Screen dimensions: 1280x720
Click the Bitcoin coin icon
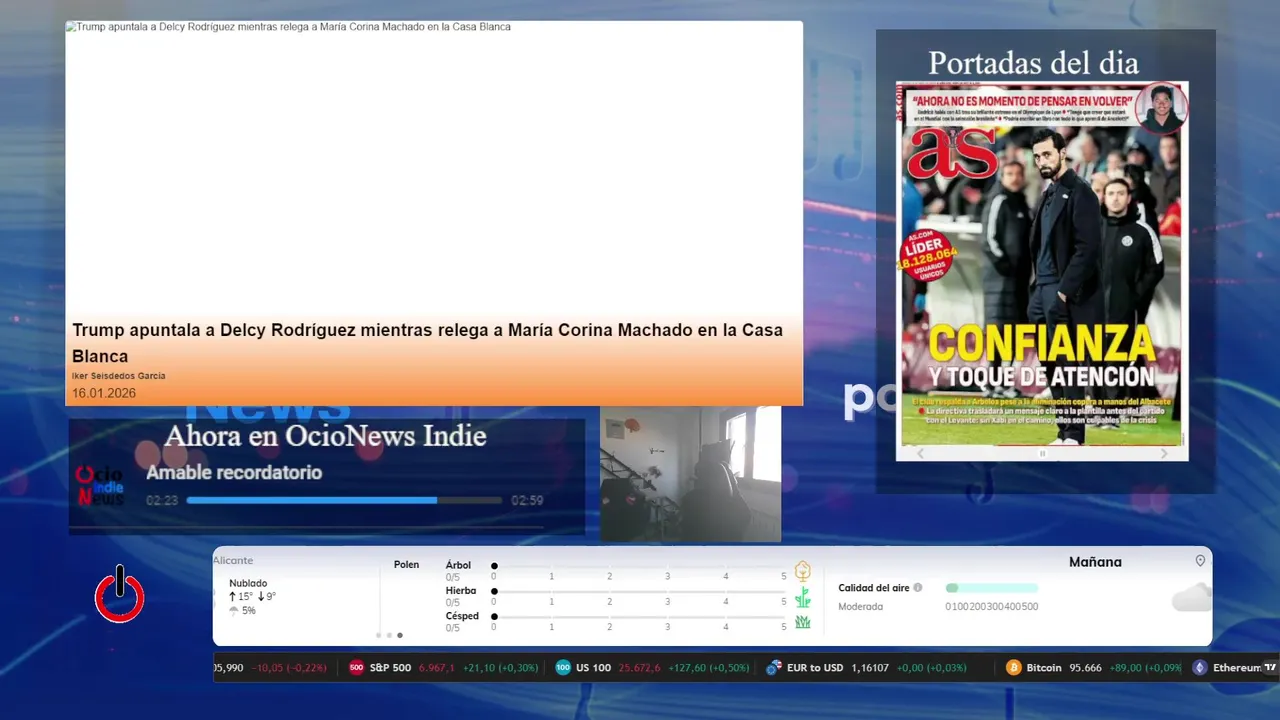(1013, 667)
